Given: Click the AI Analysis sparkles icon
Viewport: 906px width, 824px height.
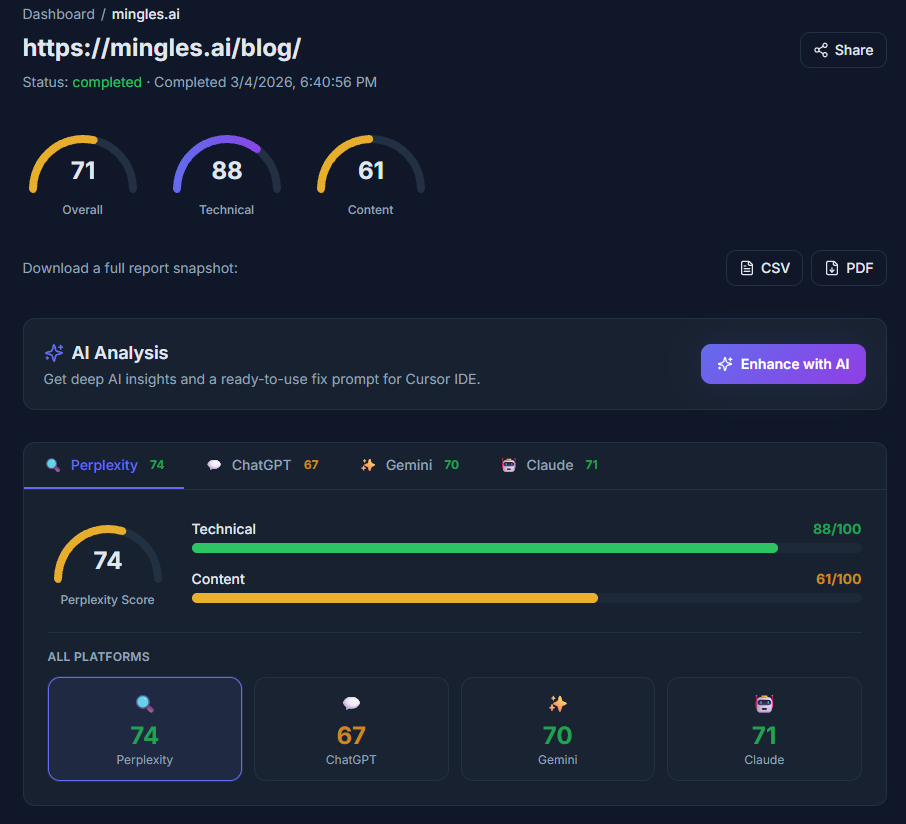Looking at the screenshot, I should (x=53, y=353).
